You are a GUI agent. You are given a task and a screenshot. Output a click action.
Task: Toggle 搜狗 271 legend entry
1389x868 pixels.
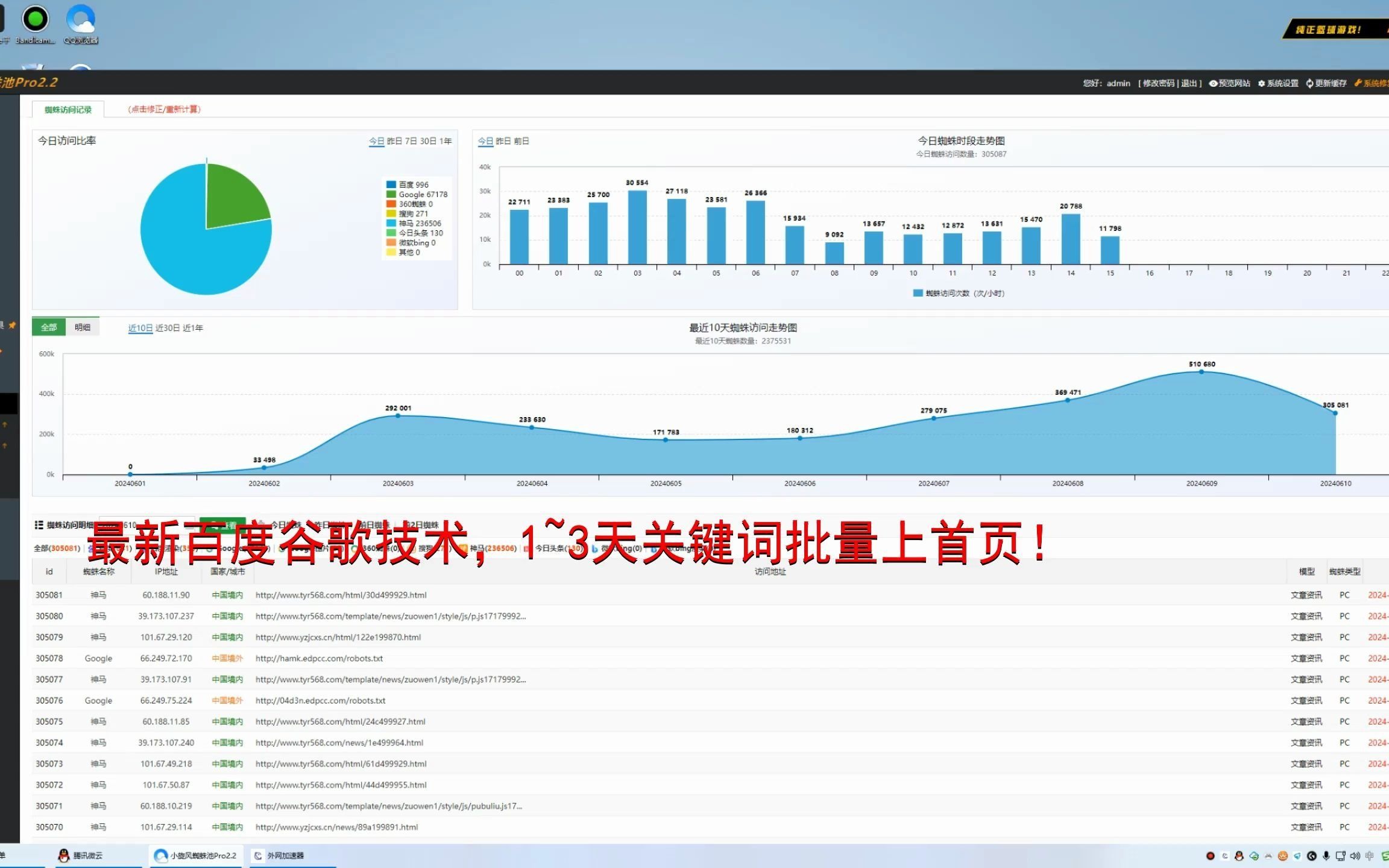[407, 213]
